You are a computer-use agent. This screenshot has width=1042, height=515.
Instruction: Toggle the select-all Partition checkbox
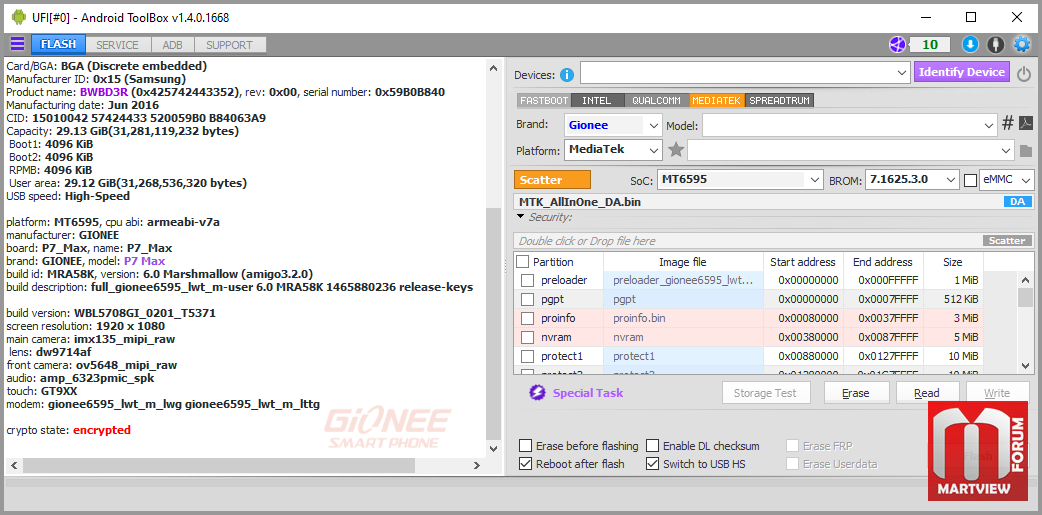pos(523,262)
